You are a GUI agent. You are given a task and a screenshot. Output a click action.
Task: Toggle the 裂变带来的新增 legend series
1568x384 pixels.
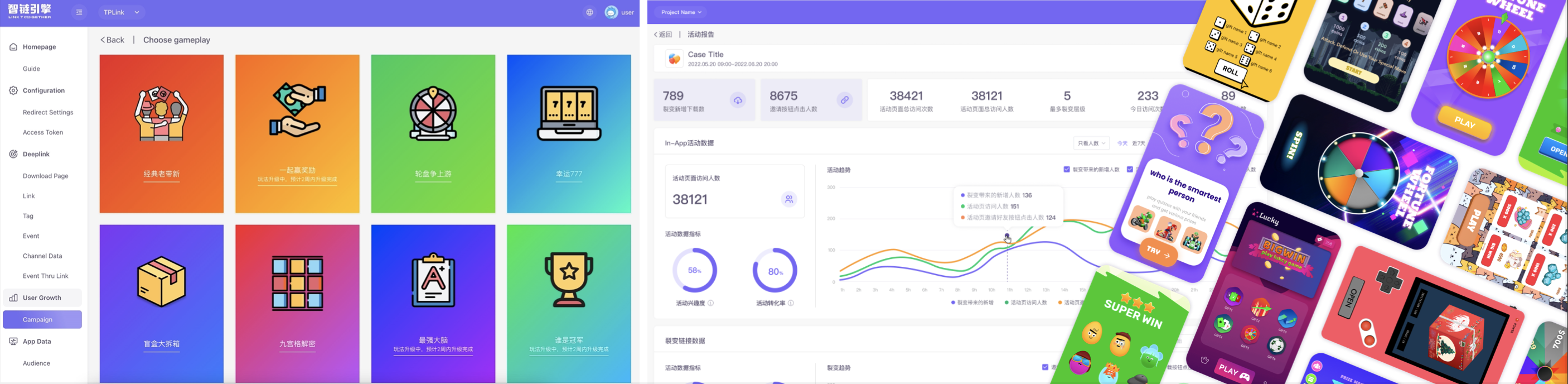[x=971, y=303]
